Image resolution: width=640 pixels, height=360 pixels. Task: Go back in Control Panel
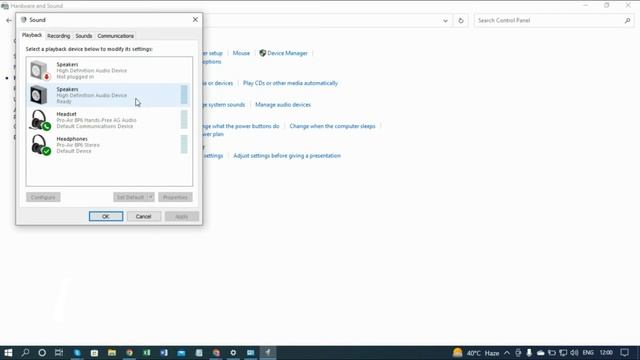coord(9,20)
